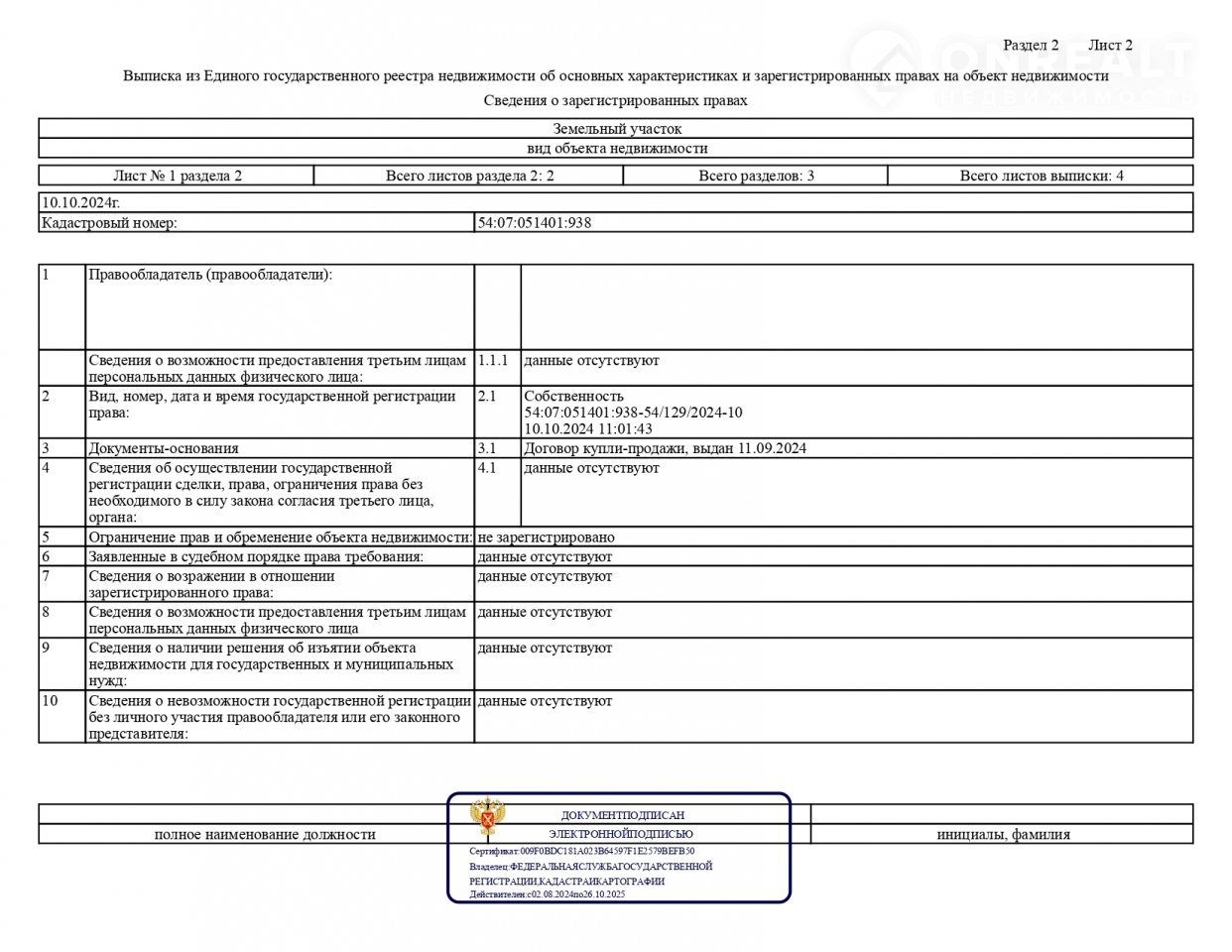Click the cadastral number value 54:07:051401:938
This screenshot has width=1232, height=952.
[x=535, y=223]
